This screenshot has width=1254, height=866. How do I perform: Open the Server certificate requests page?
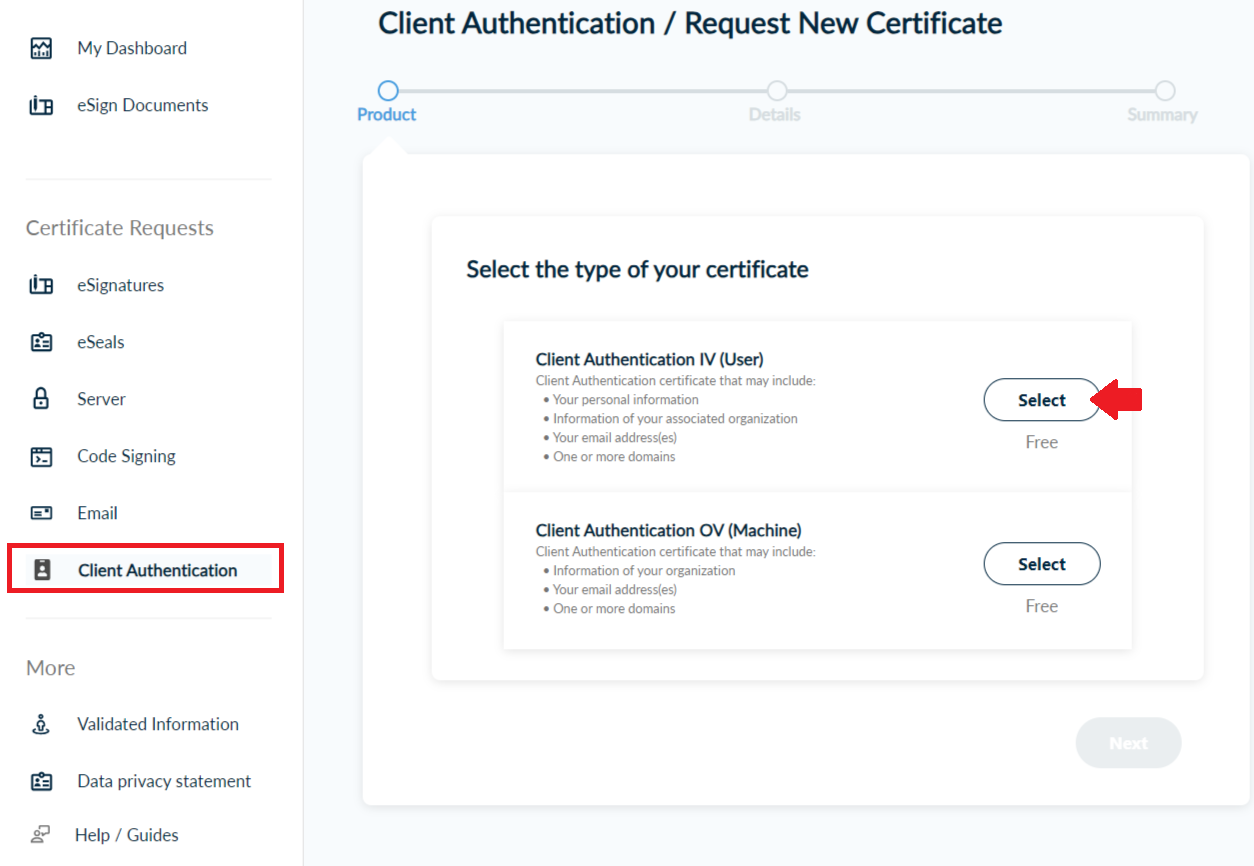click(101, 399)
